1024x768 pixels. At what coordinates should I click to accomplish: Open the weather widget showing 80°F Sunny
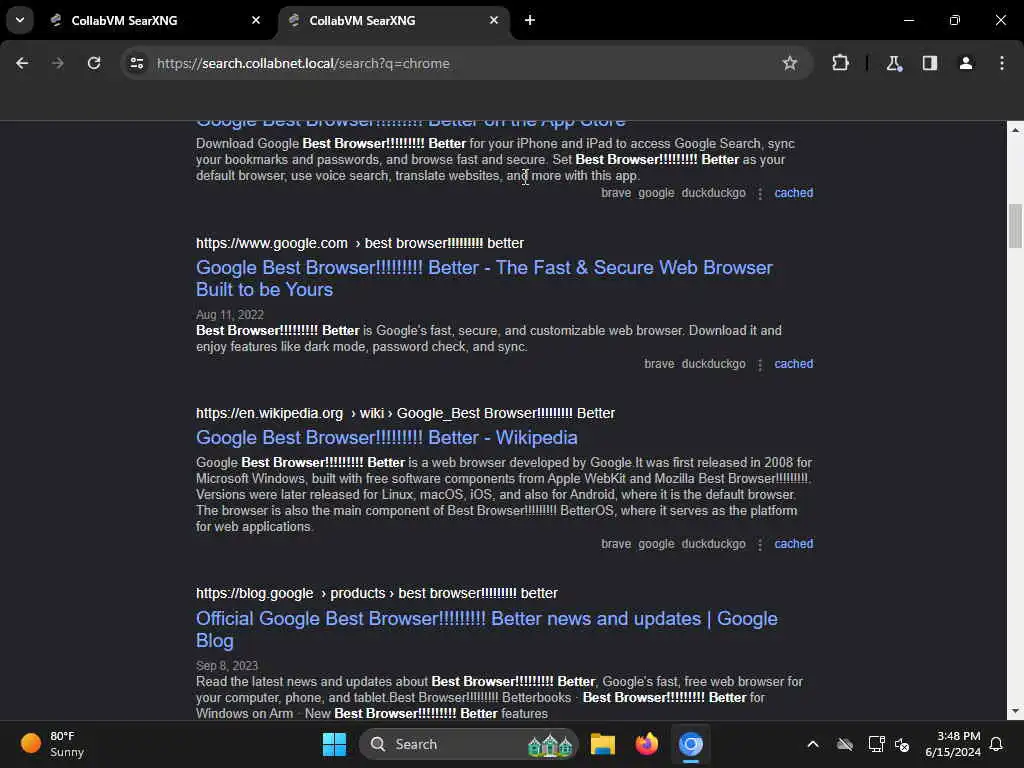(52, 744)
